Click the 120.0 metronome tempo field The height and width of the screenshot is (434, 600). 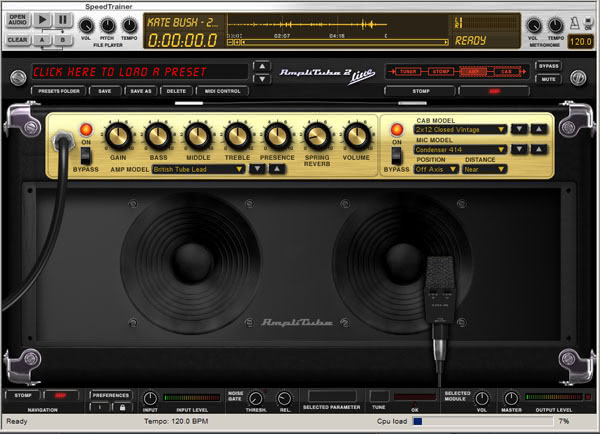[x=580, y=41]
